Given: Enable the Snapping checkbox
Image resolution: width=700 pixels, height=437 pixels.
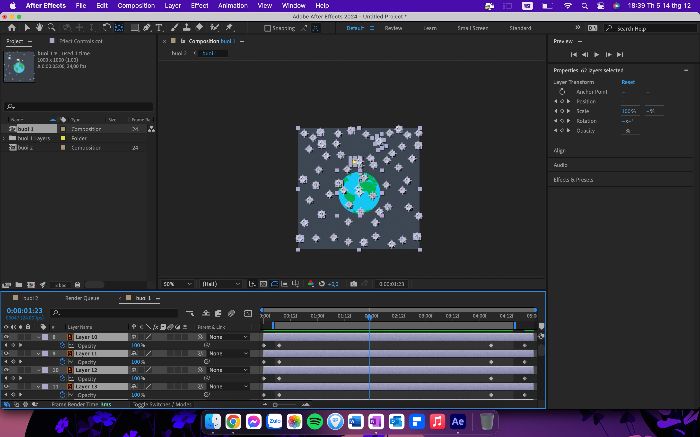Looking at the screenshot, I should point(267,28).
